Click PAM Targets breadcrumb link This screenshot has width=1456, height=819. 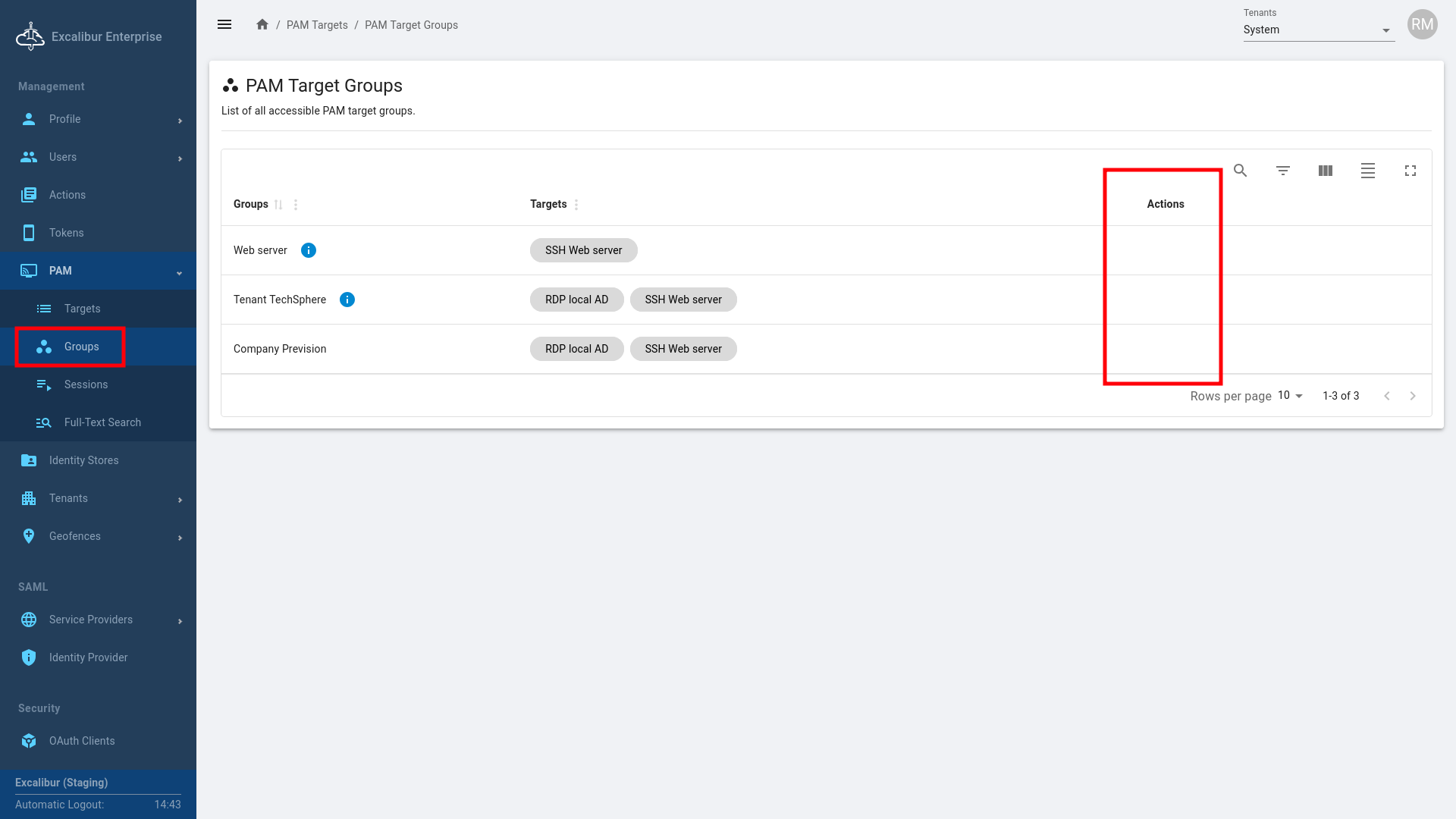(x=317, y=25)
